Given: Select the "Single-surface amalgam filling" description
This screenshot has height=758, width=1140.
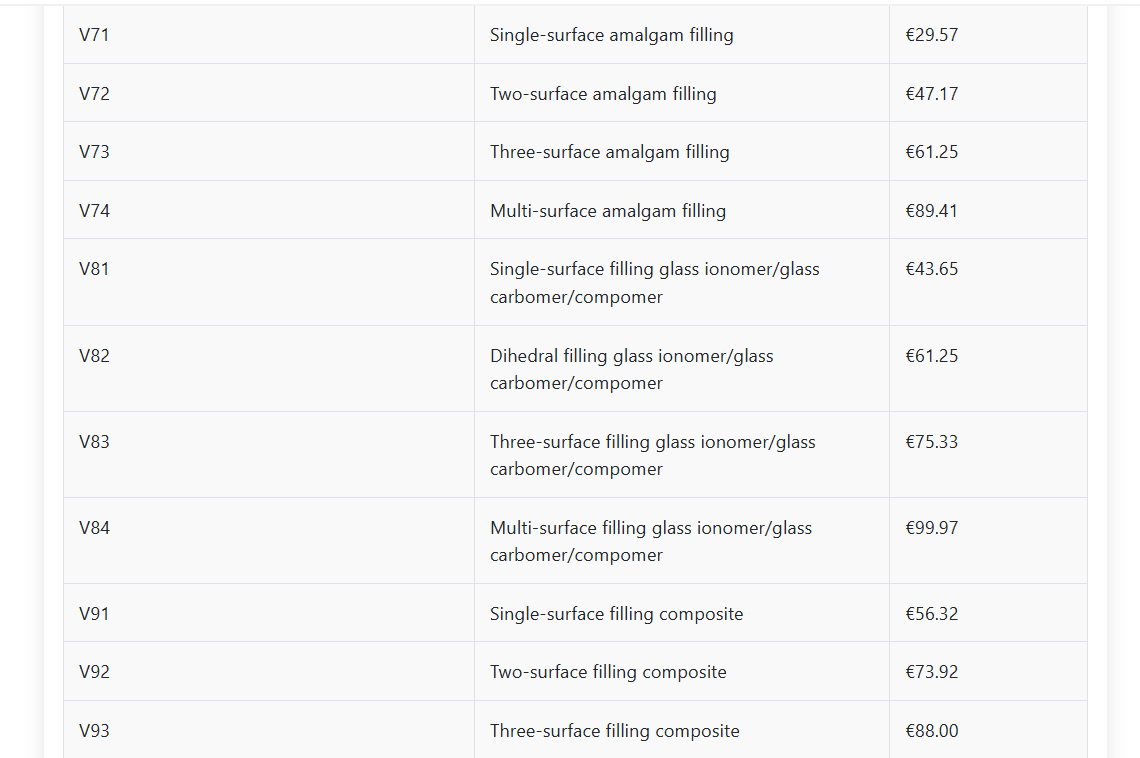Looking at the screenshot, I should click(x=611, y=35).
